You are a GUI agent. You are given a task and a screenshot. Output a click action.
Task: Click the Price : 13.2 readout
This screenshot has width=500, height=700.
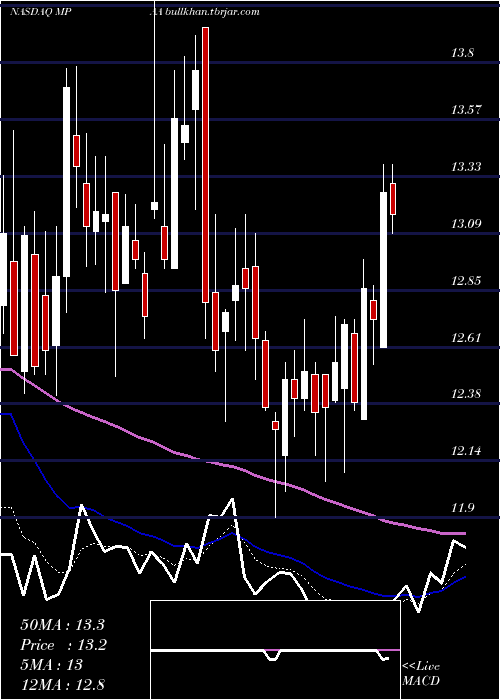tap(63, 645)
